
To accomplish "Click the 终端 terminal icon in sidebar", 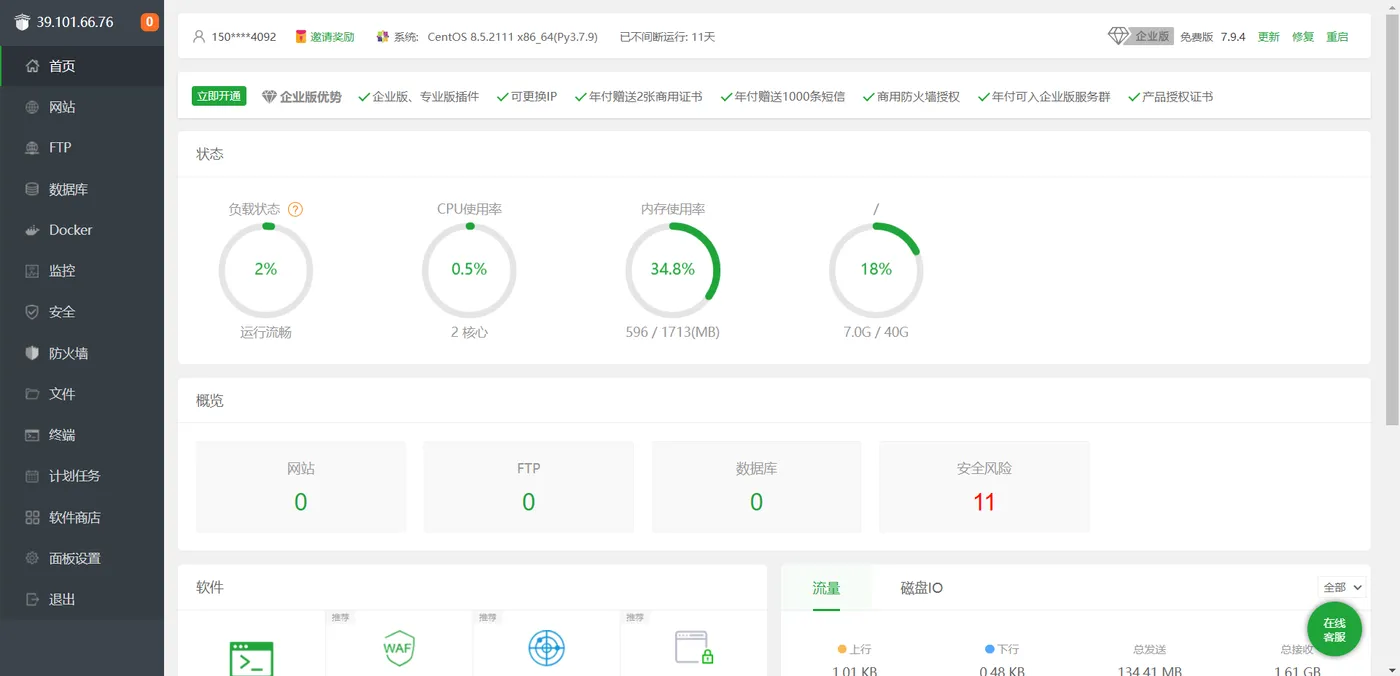I will (x=32, y=435).
